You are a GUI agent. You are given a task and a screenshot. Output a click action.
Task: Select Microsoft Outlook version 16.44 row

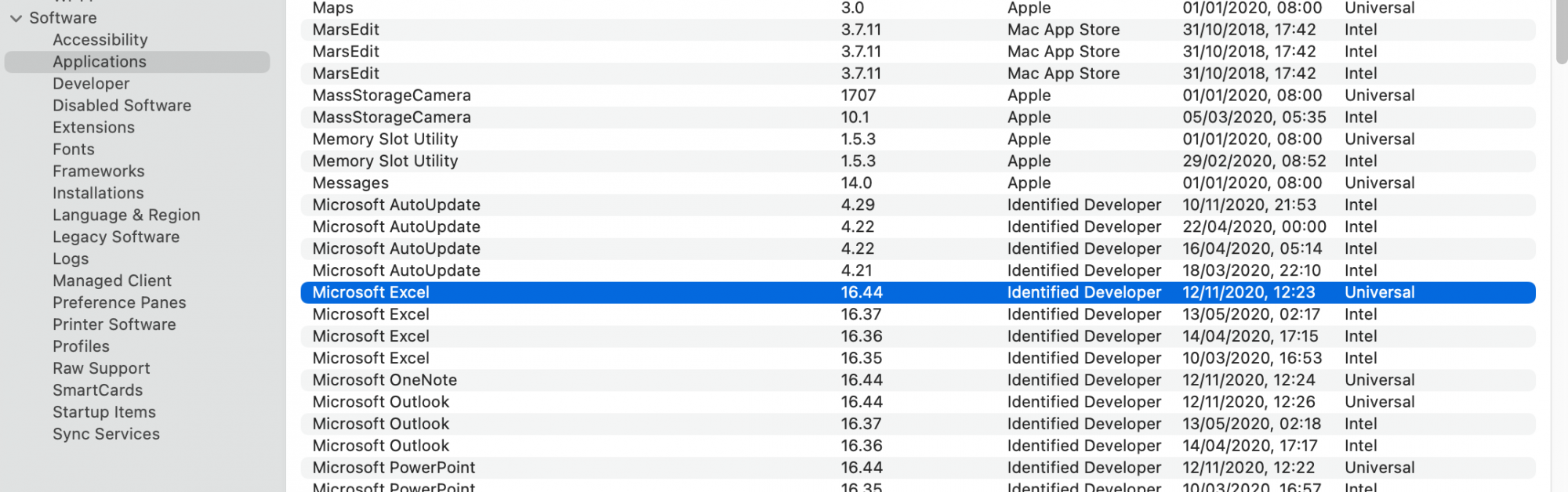coord(918,403)
